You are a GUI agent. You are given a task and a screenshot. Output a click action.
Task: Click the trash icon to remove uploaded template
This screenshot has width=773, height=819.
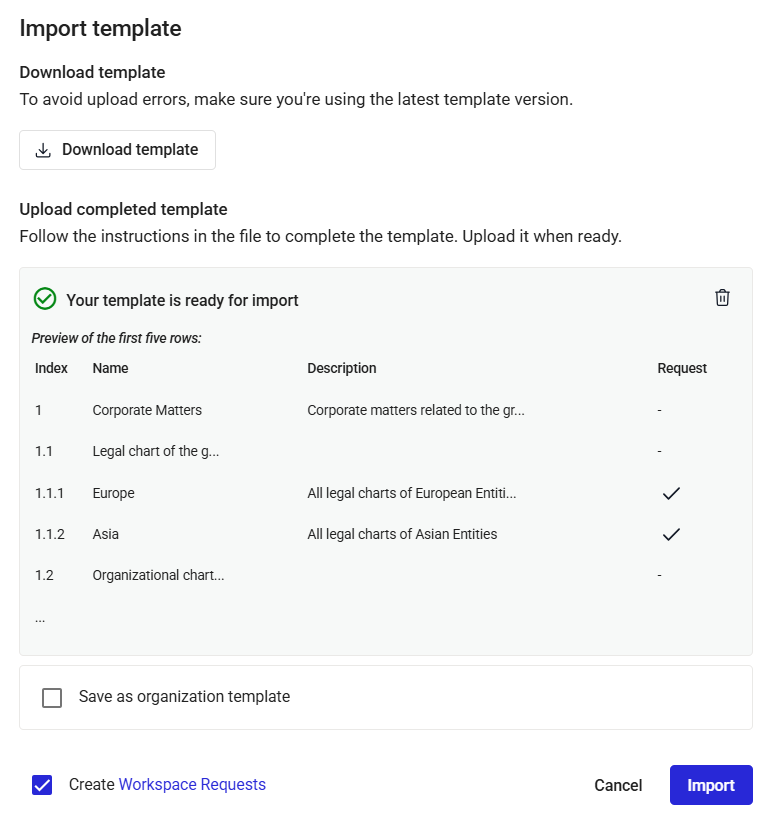(x=722, y=298)
